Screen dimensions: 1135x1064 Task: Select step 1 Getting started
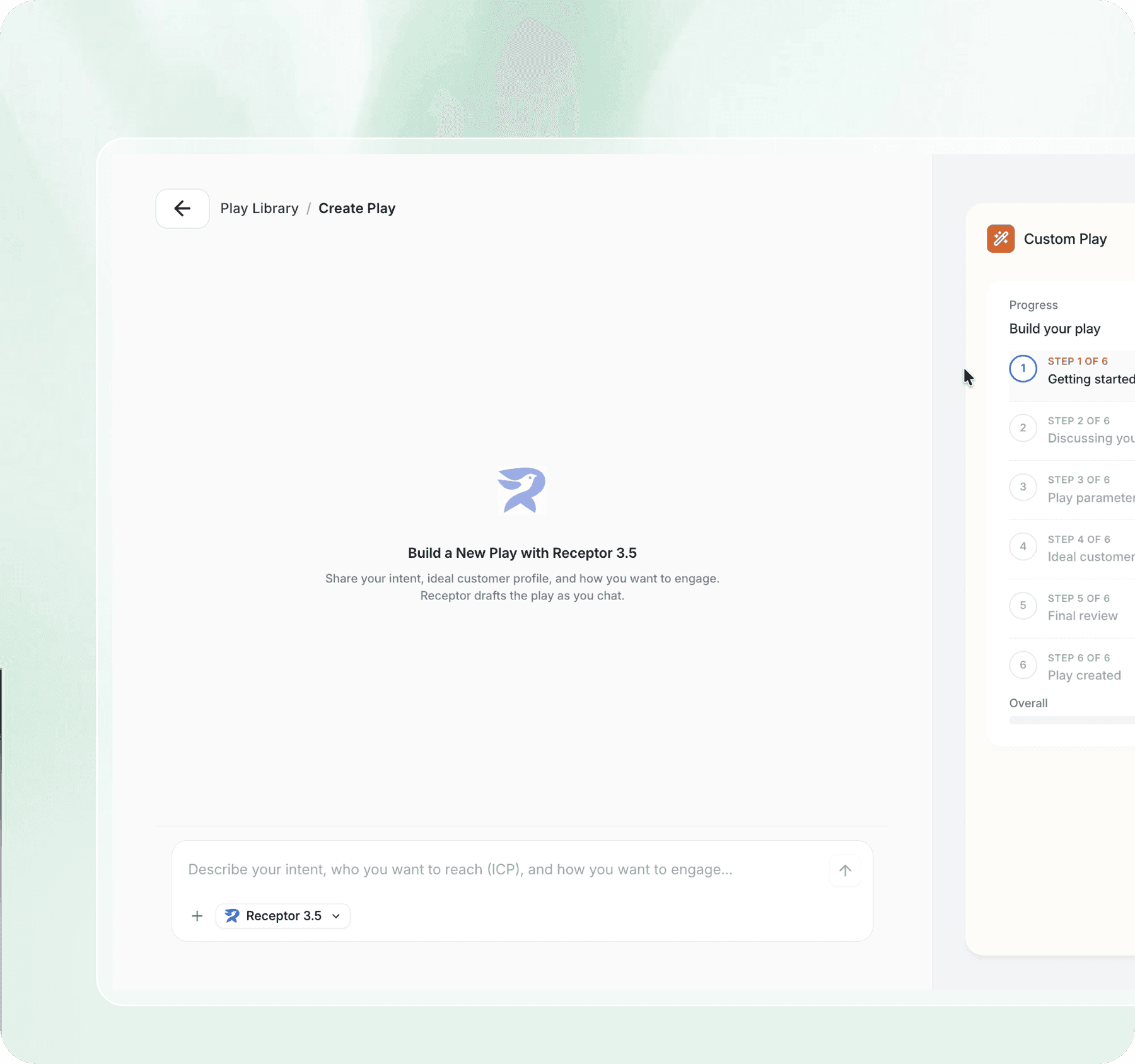[x=1072, y=370]
